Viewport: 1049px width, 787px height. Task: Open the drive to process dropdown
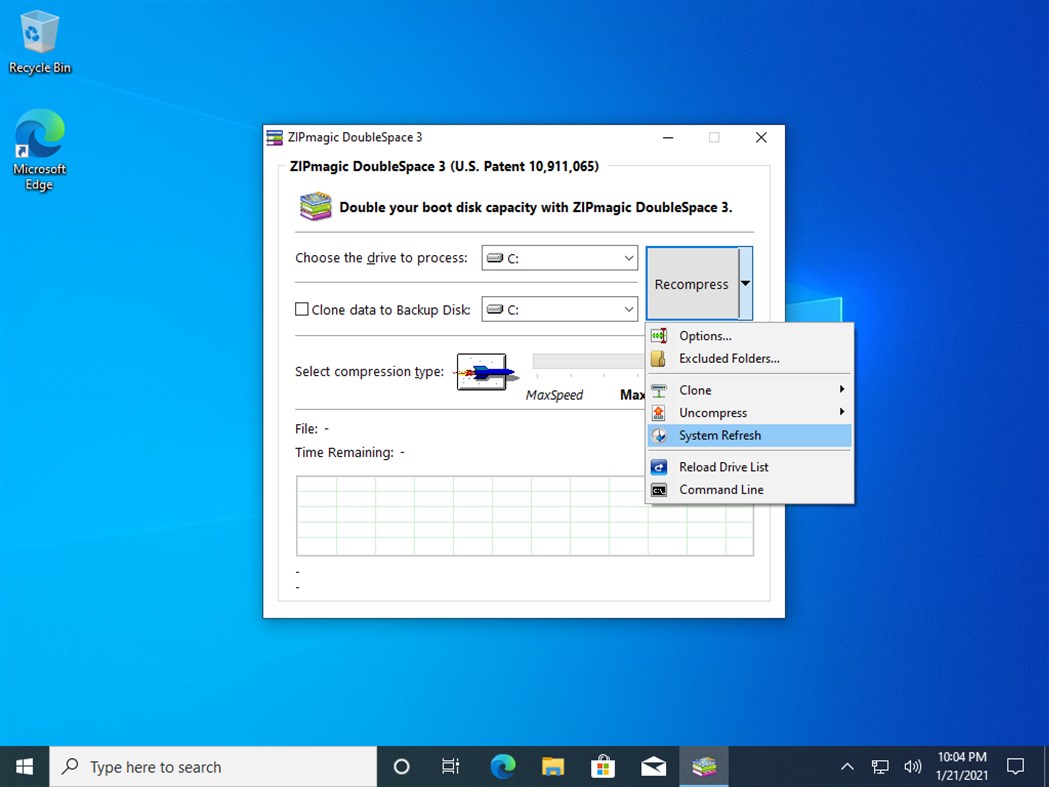pyautogui.click(x=628, y=258)
